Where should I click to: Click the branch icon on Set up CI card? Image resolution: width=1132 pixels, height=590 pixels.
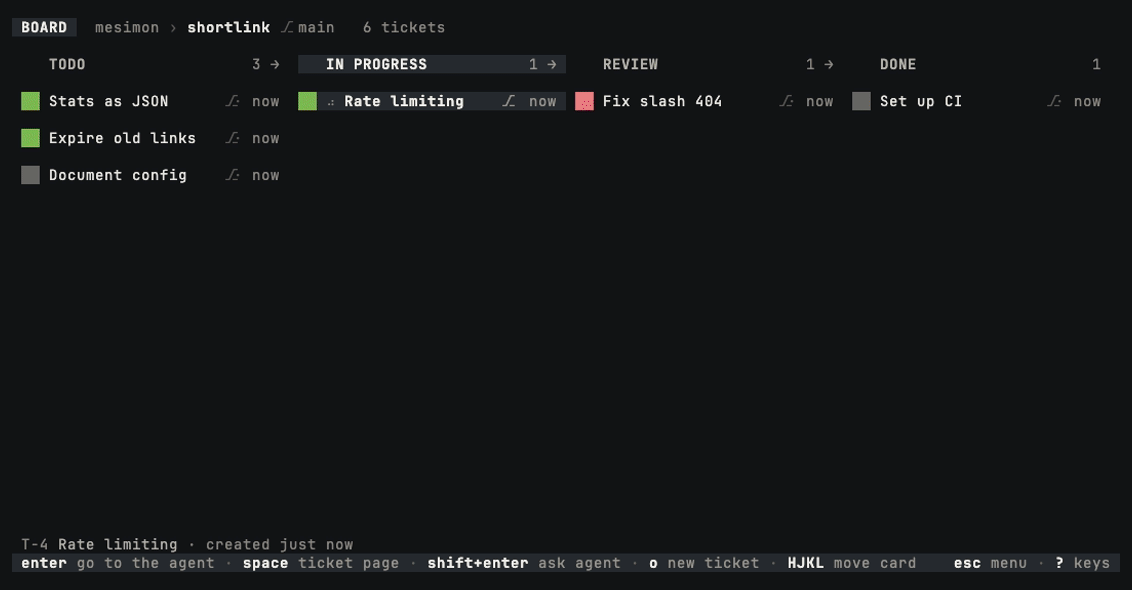coord(1054,101)
